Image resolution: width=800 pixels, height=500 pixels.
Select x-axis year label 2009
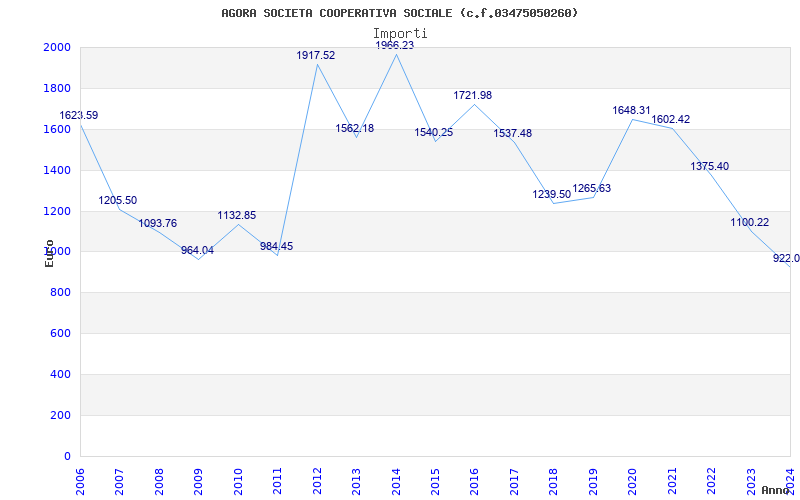coord(198,482)
